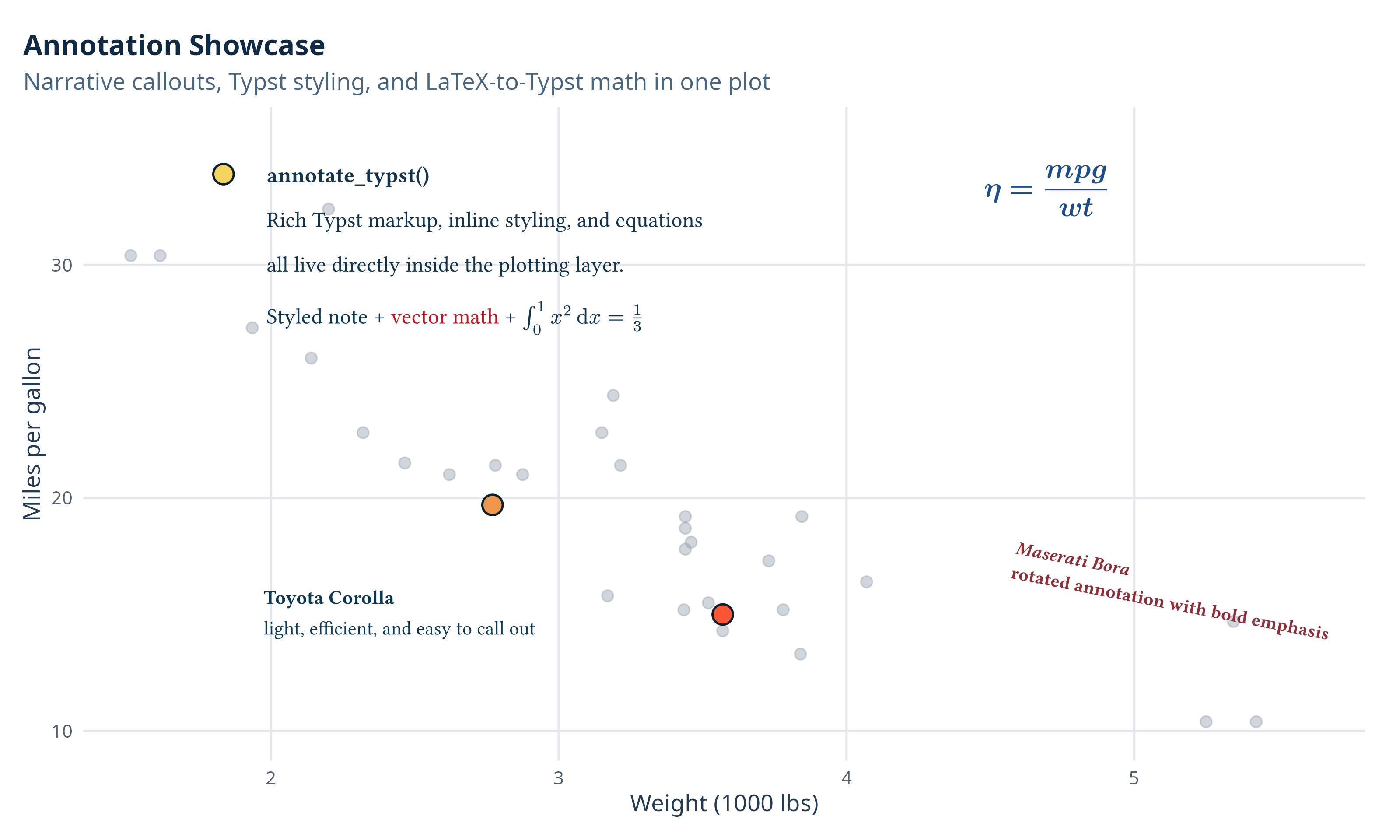Click the Annotation Showcase title

coord(174,45)
